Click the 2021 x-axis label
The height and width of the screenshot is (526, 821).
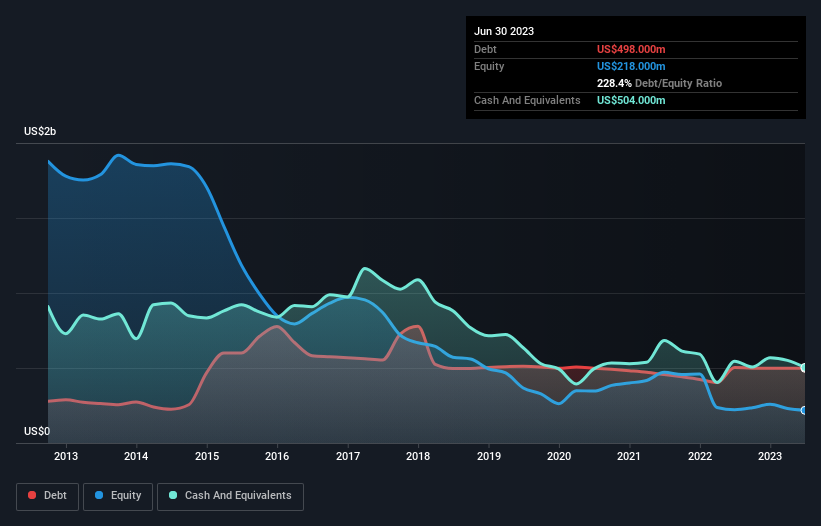coord(629,456)
